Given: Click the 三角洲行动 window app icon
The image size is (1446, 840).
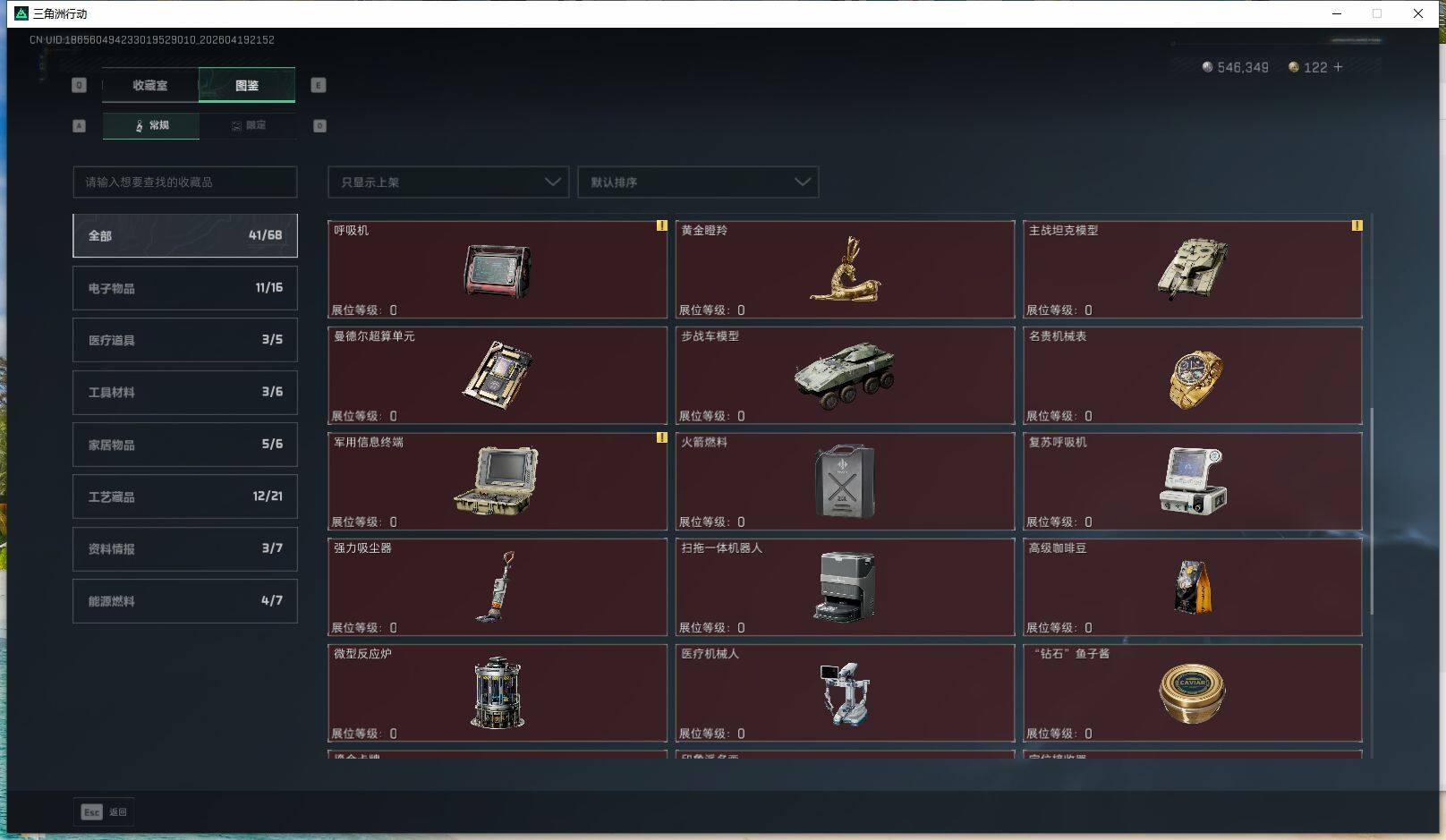Looking at the screenshot, I should coord(21,13).
